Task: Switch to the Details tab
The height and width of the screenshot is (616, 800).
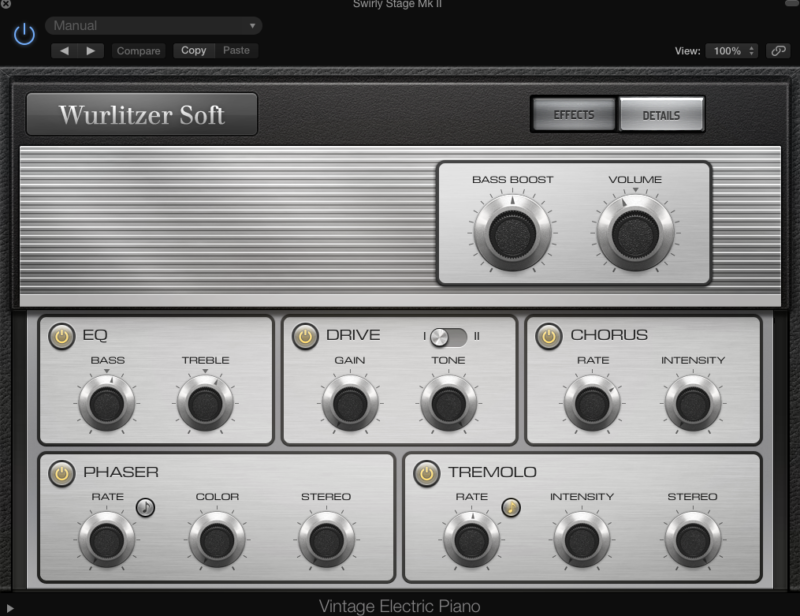Action: click(661, 115)
